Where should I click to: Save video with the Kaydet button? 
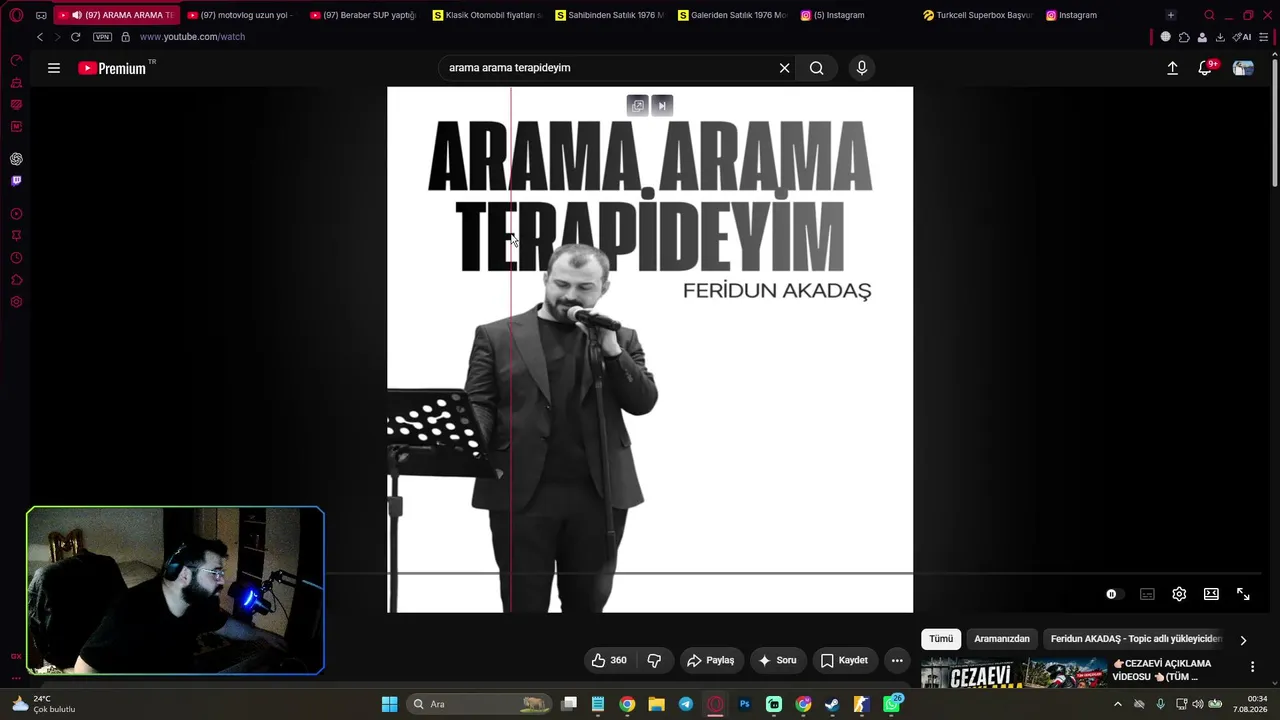[844, 660]
